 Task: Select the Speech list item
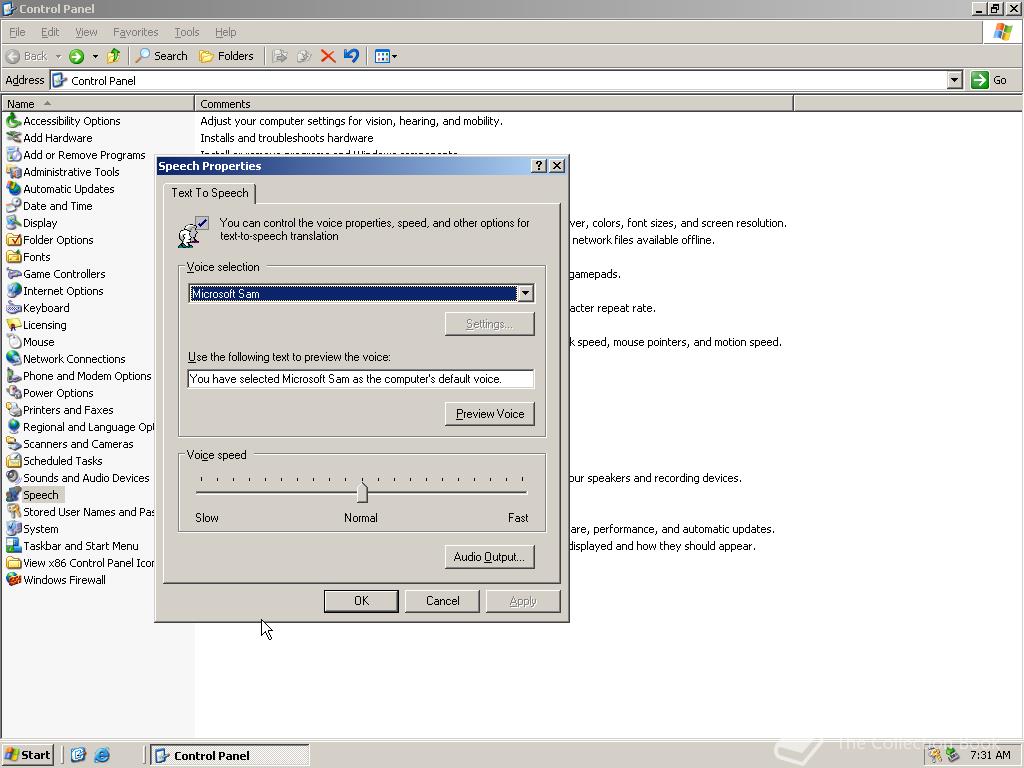tap(33, 494)
